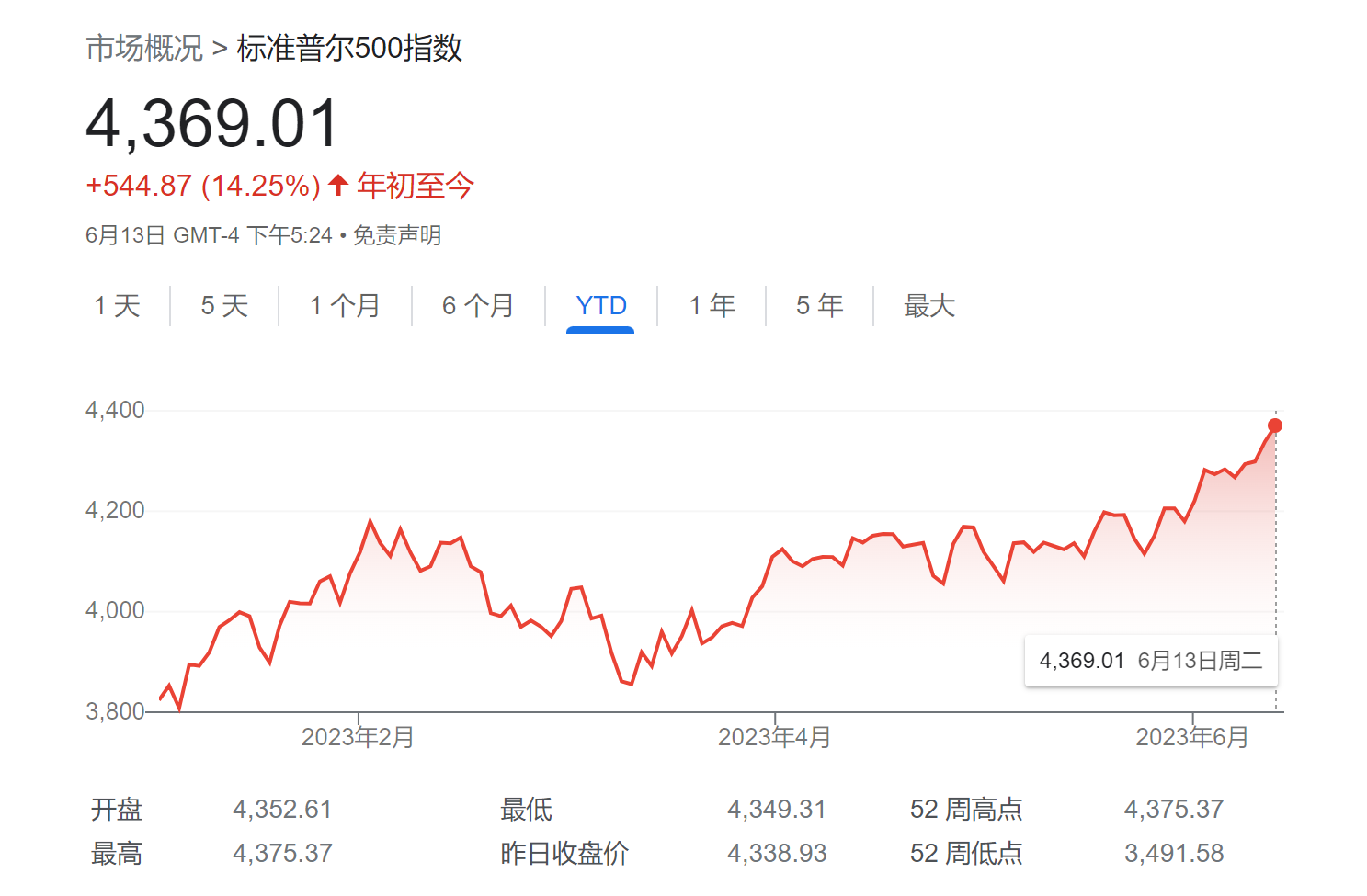Switch to the 5 天 range tab

click(224, 305)
